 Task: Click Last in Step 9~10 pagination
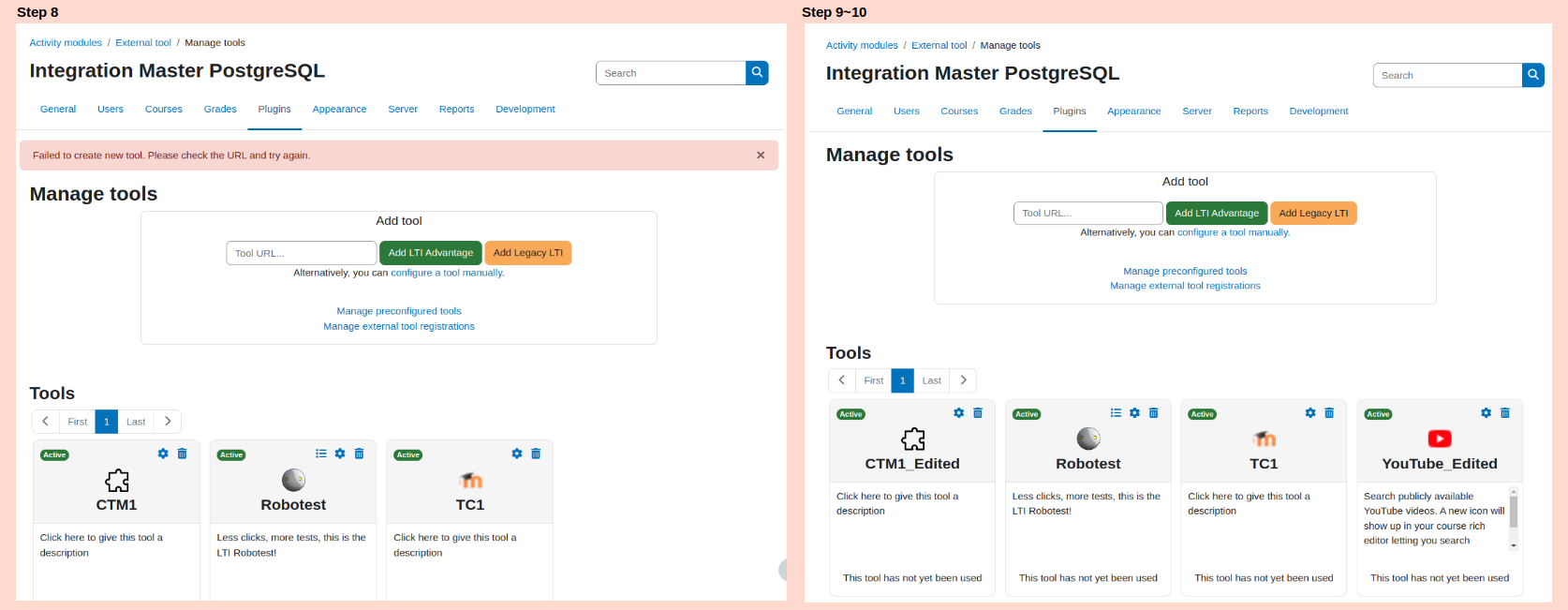[932, 380]
